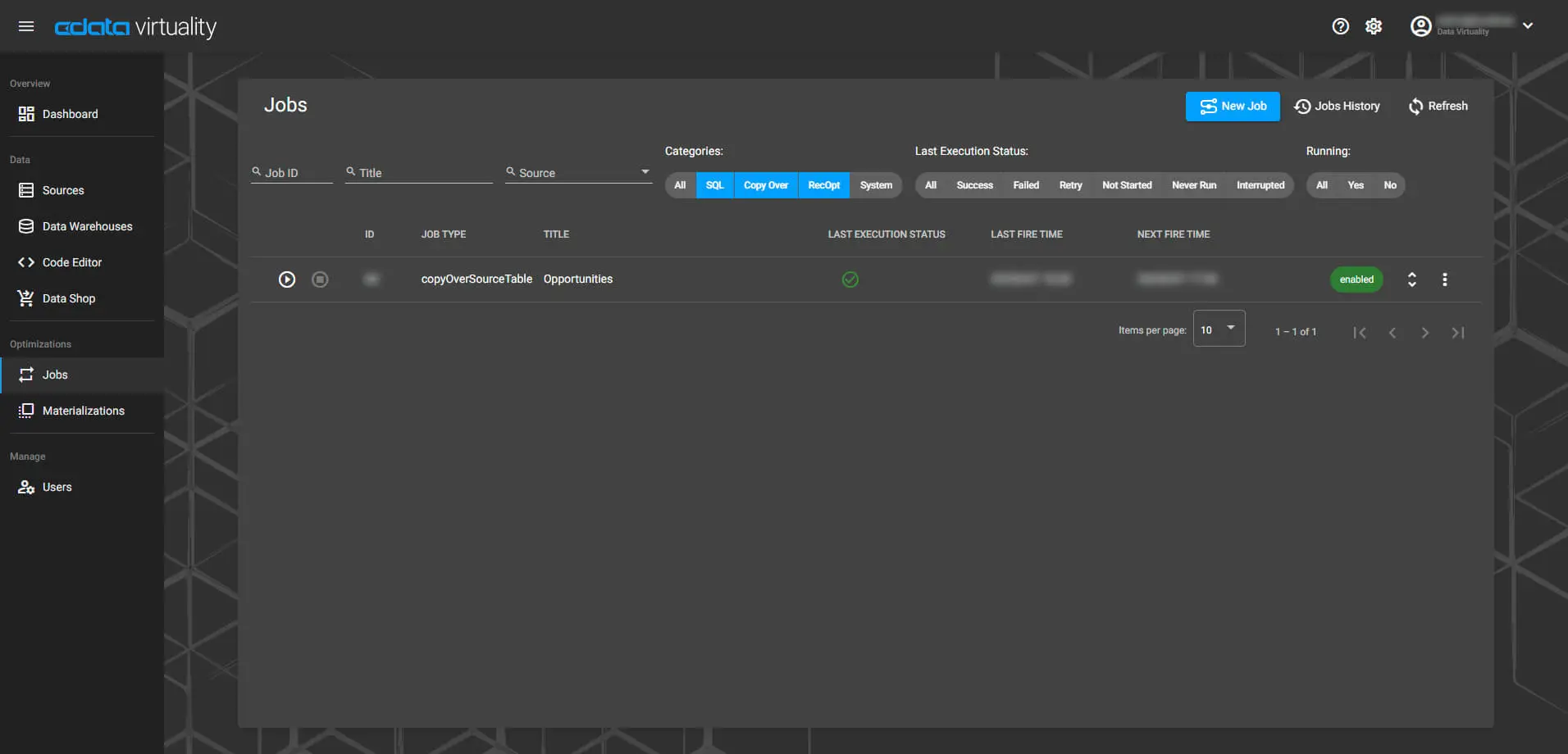Toggle the Copy Over category filter
The image size is (1568, 754).
pyautogui.click(x=765, y=185)
